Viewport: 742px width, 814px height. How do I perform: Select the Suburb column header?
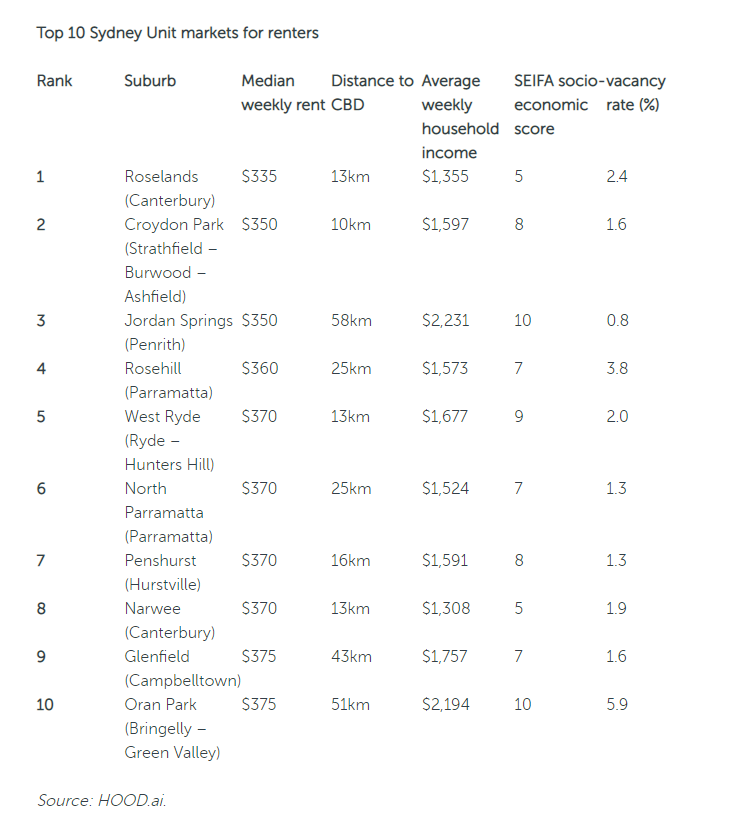coord(150,81)
